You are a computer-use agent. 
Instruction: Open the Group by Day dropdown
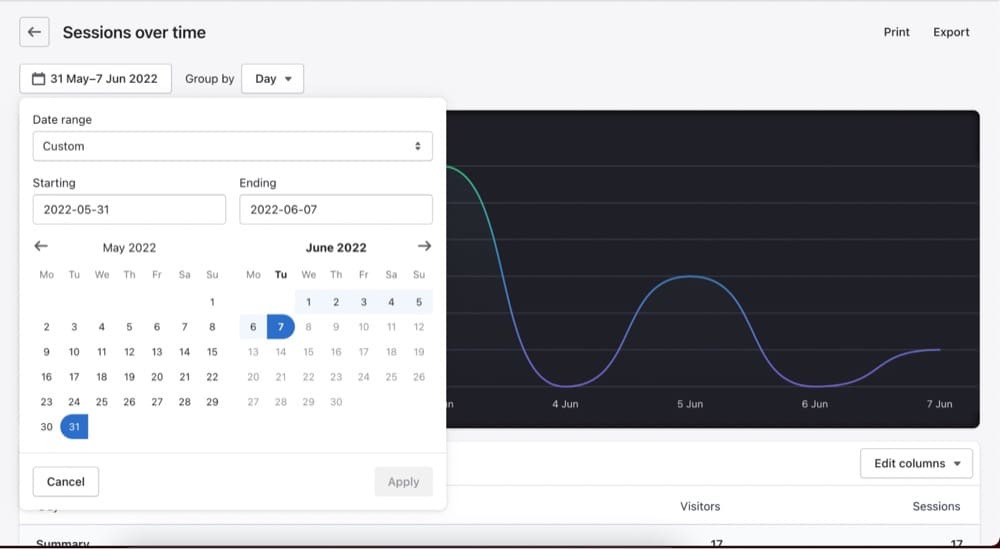click(272, 78)
